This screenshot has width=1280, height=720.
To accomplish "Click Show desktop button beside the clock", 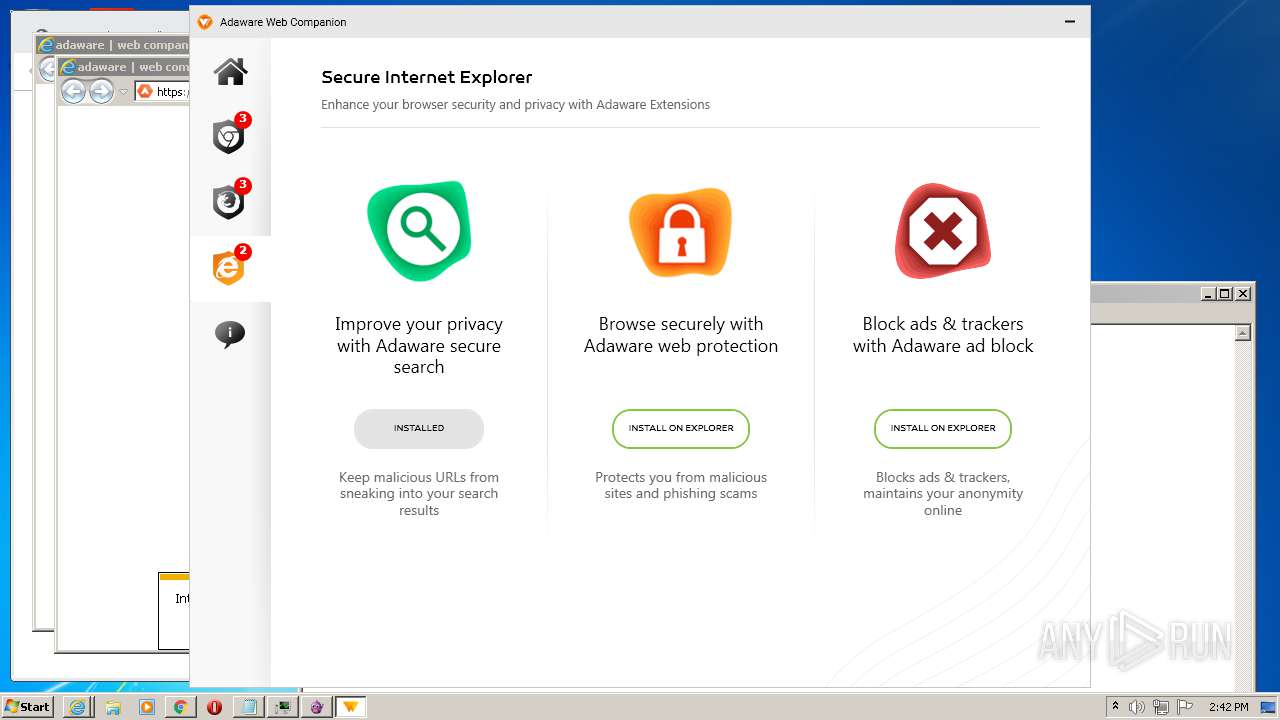I will 1269,707.
